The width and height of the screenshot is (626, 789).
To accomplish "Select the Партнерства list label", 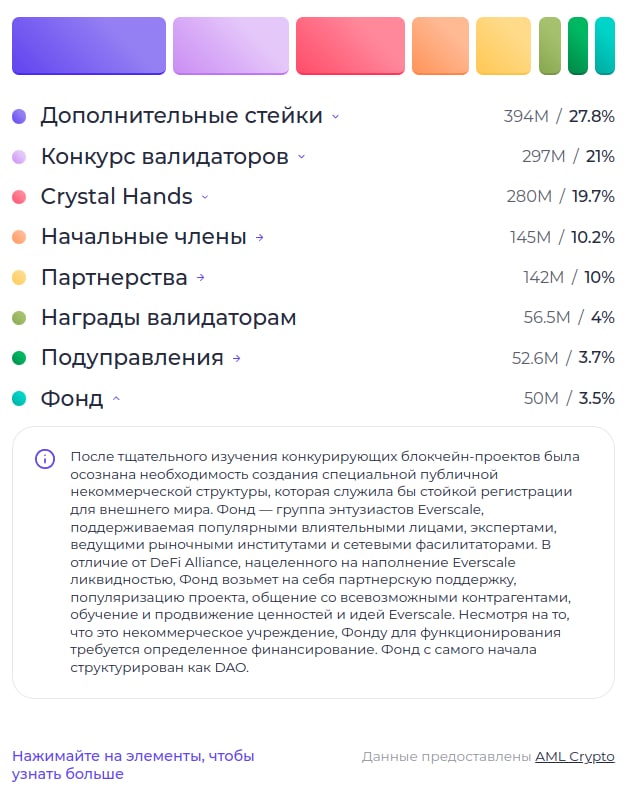I will (114, 277).
